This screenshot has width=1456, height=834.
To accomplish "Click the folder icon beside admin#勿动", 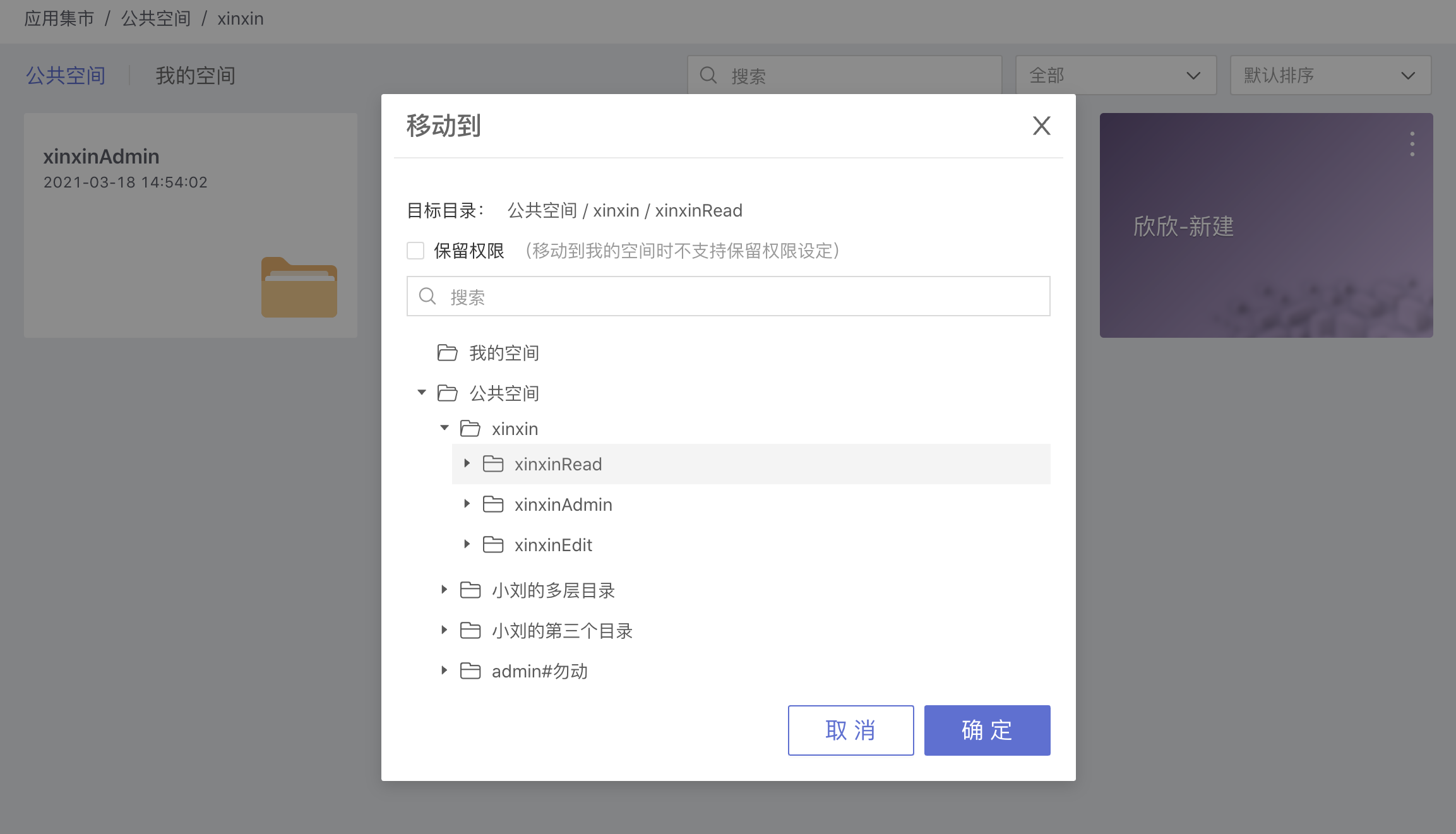I will pos(470,670).
